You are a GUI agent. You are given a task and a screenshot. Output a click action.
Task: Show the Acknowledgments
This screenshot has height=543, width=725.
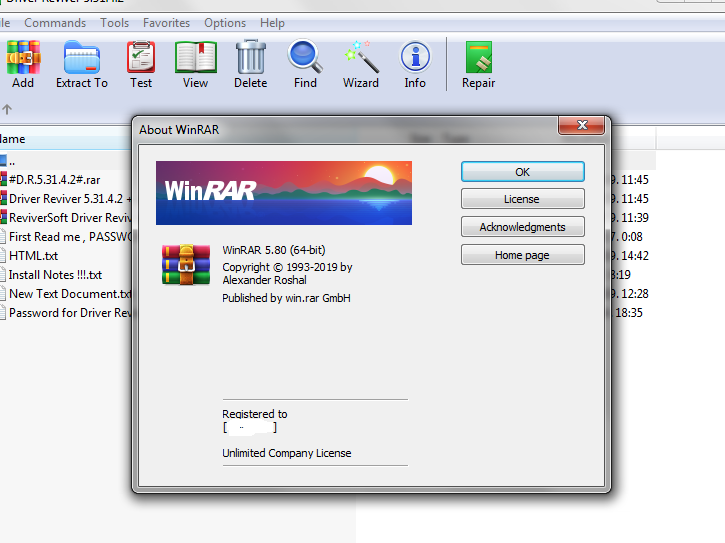point(522,227)
